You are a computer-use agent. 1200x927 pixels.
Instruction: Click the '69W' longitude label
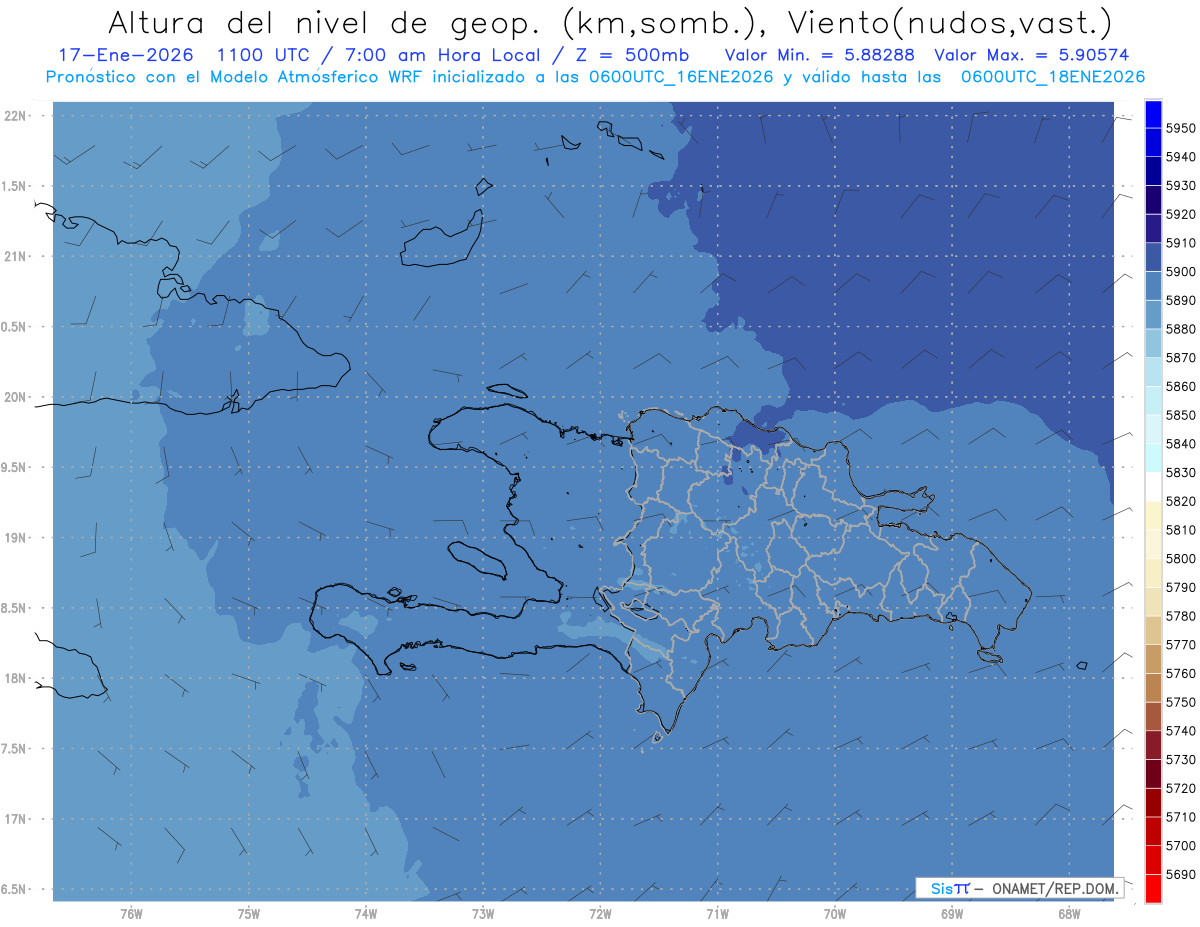point(951,913)
